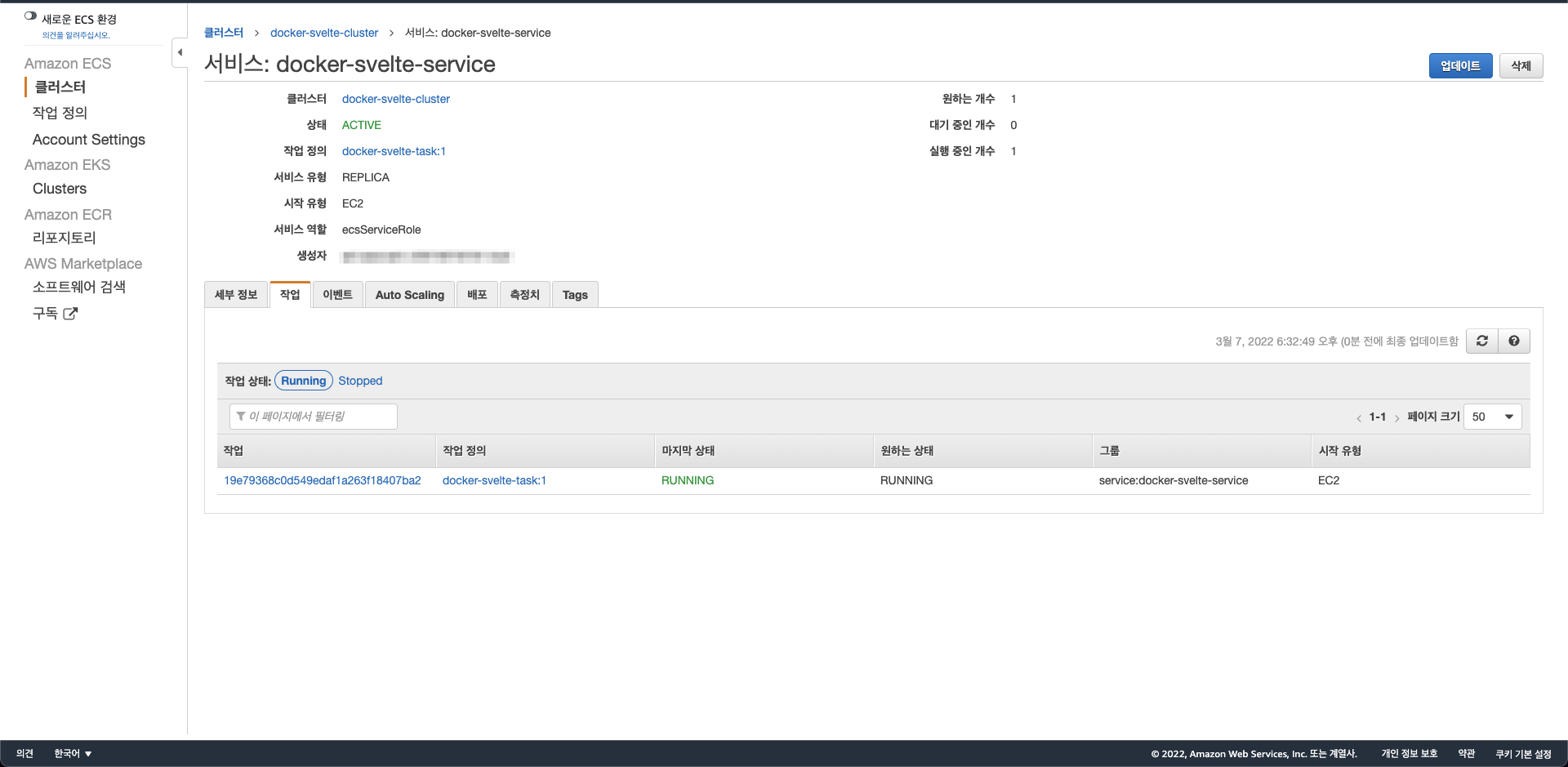Open 구독 in the sidebar

(46, 313)
